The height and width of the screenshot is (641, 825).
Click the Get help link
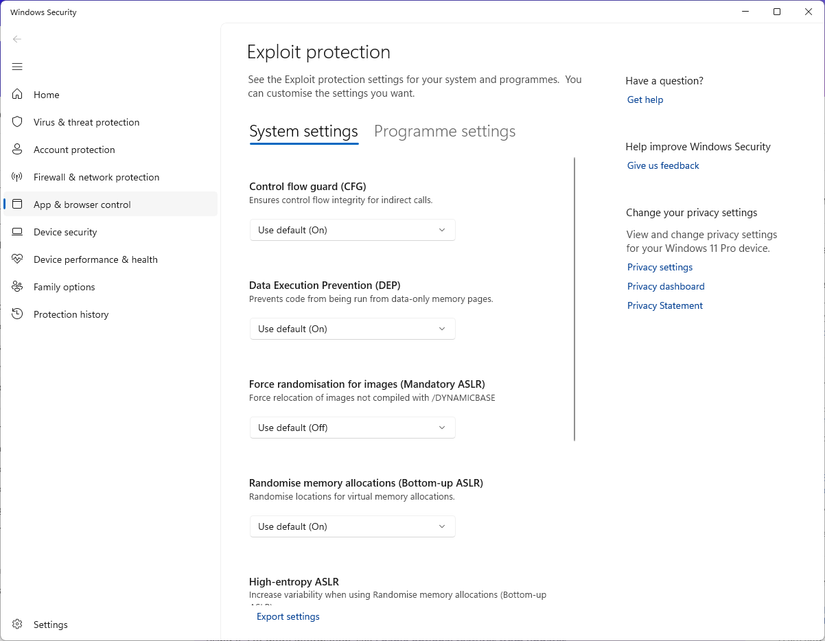click(643, 99)
